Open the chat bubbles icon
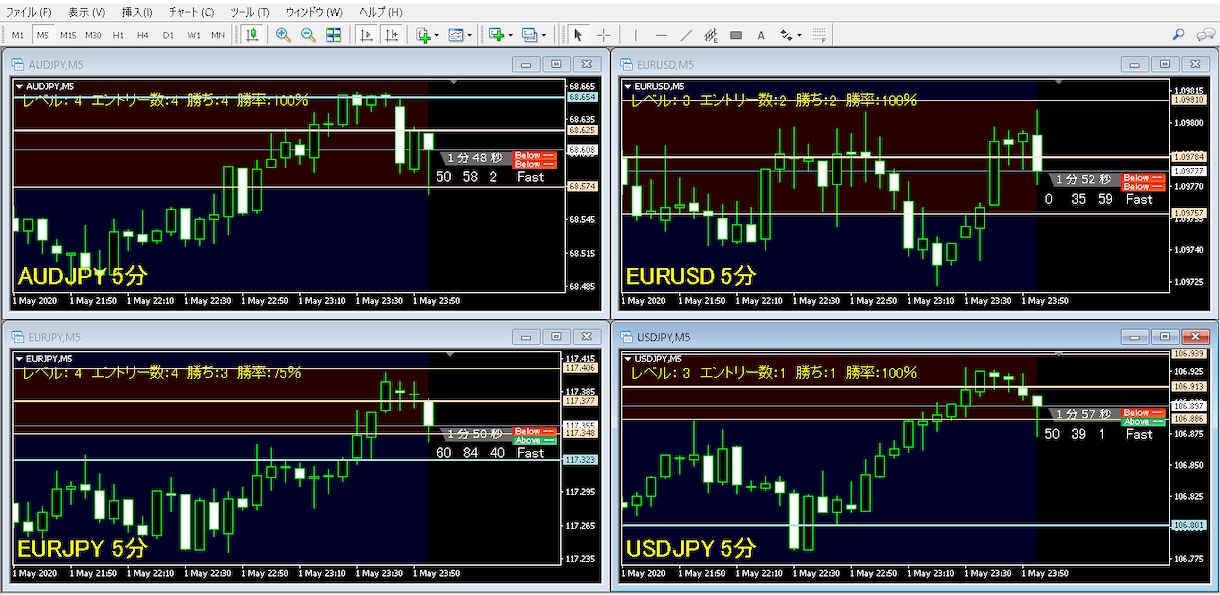The height and width of the screenshot is (595, 1220). click(x=1205, y=35)
